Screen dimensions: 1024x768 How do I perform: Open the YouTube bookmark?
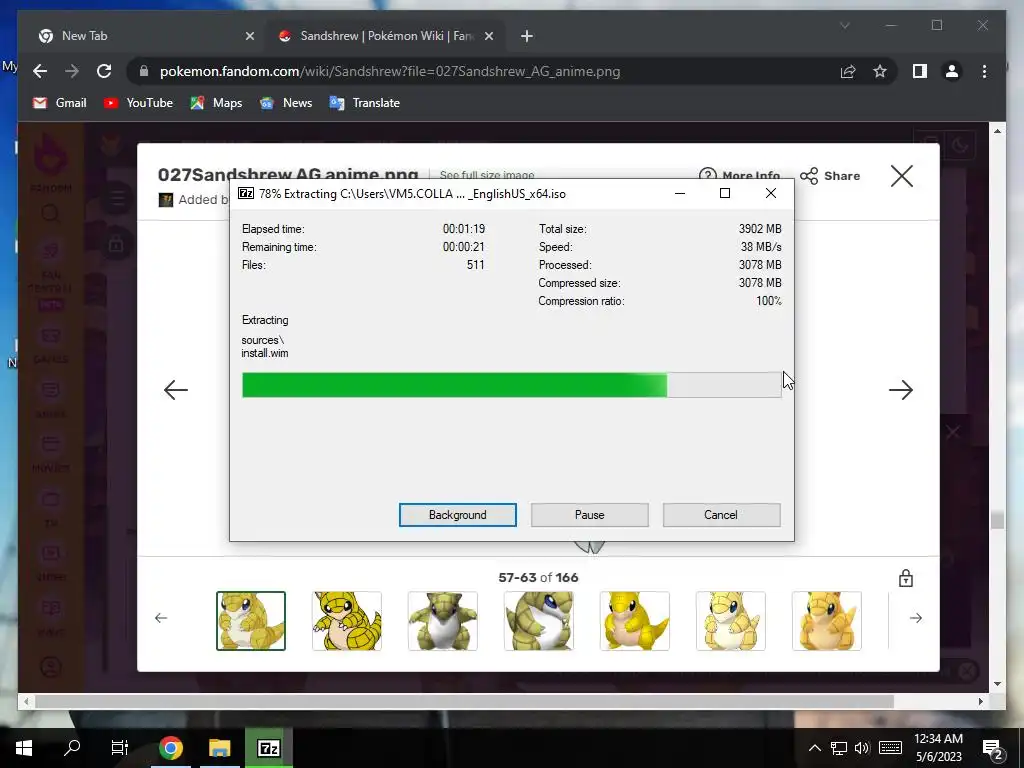pos(138,103)
